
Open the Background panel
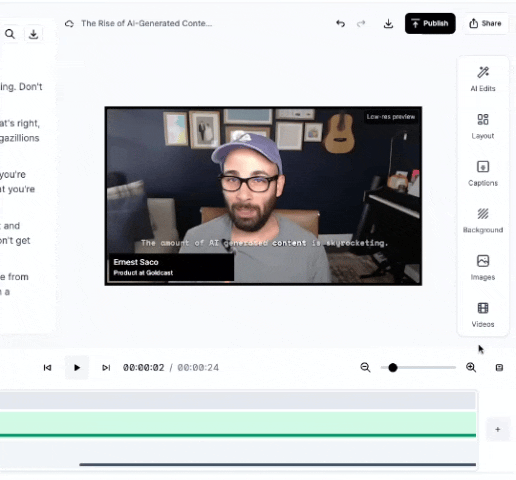pos(483,220)
